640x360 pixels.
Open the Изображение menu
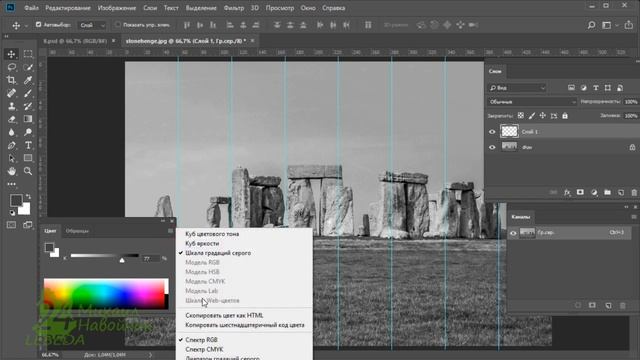[x=117, y=8]
